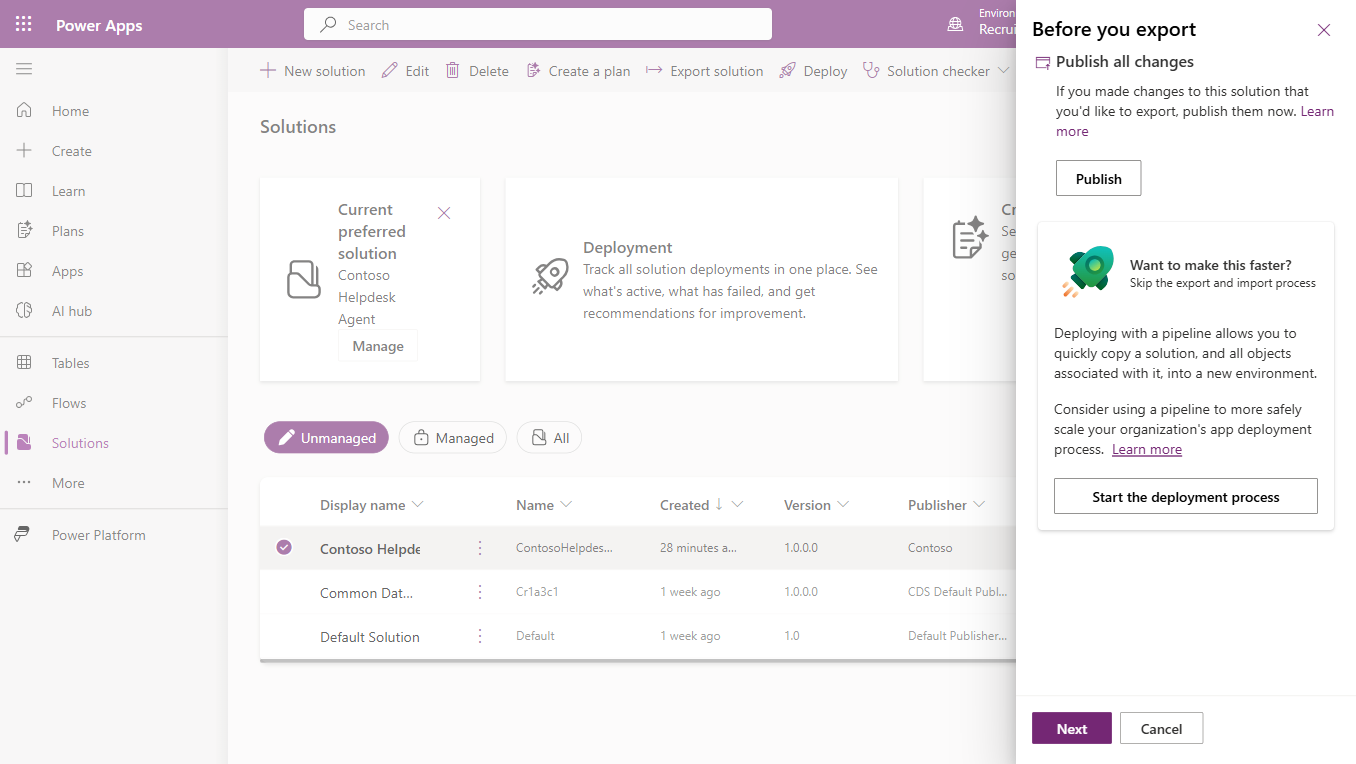Dismiss the Current preferred solution card
The height and width of the screenshot is (764, 1356).
pyautogui.click(x=444, y=213)
